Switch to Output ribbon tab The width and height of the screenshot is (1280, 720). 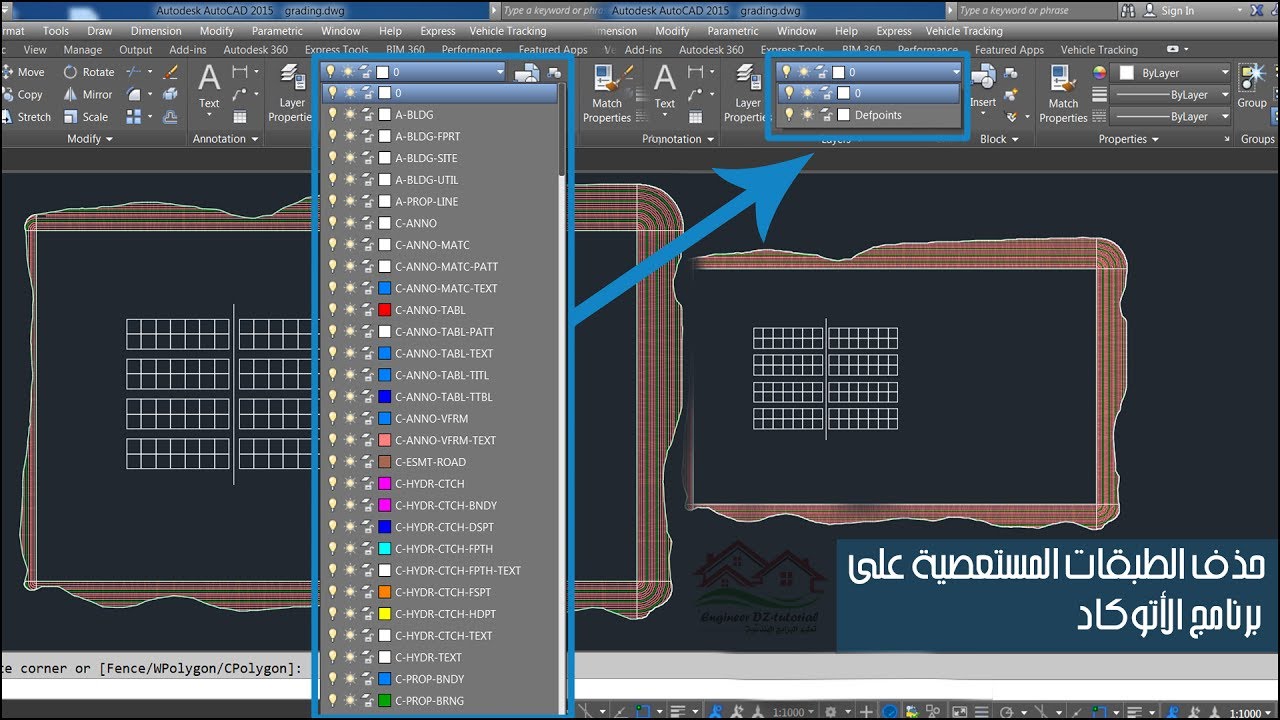pyautogui.click(x=136, y=50)
